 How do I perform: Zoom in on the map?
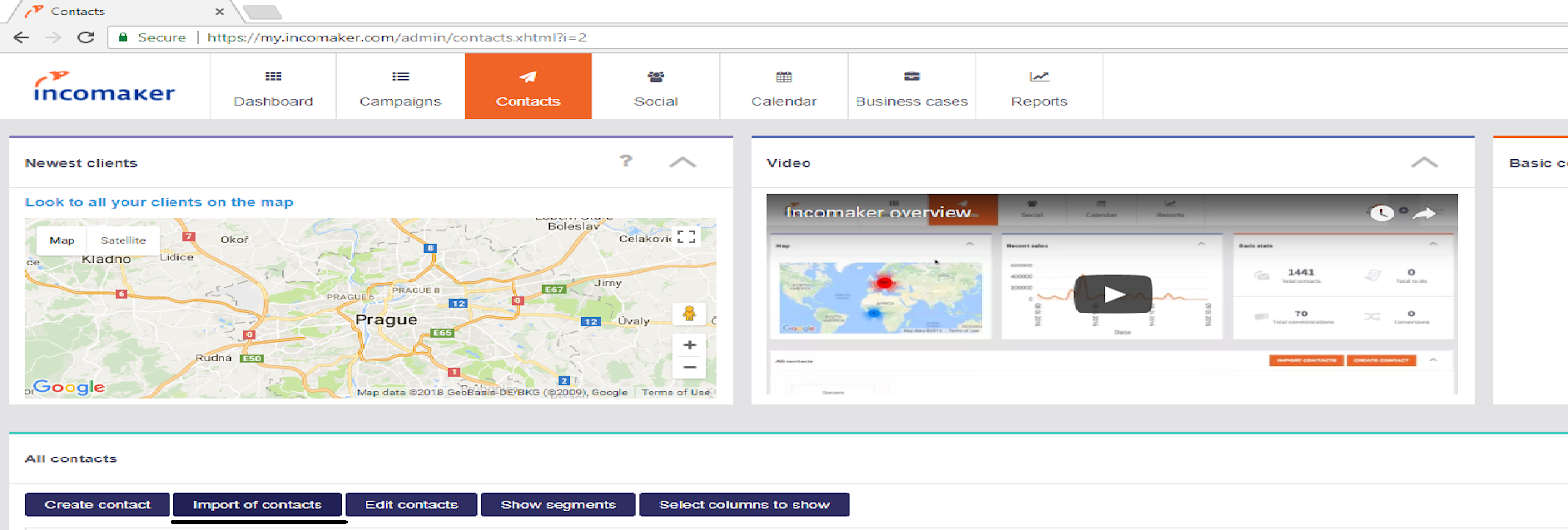(690, 345)
